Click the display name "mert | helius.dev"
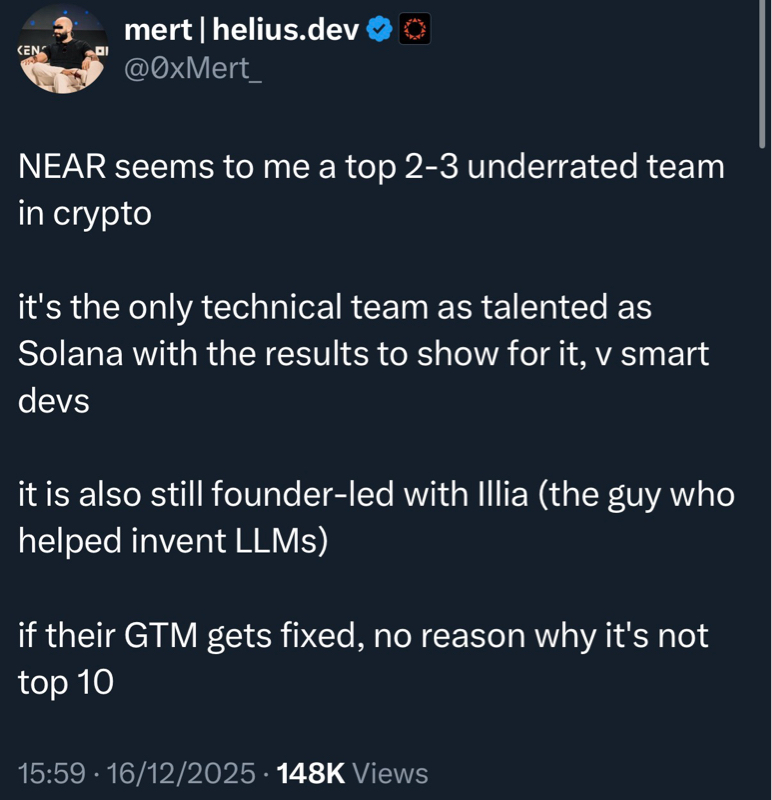 (240, 31)
